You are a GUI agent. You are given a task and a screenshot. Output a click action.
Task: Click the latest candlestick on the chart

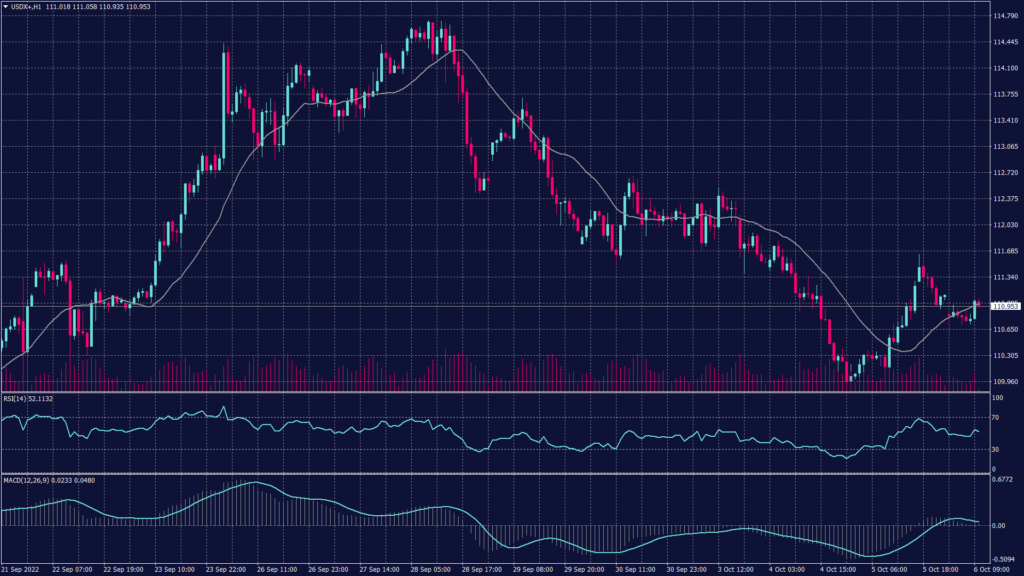975,309
